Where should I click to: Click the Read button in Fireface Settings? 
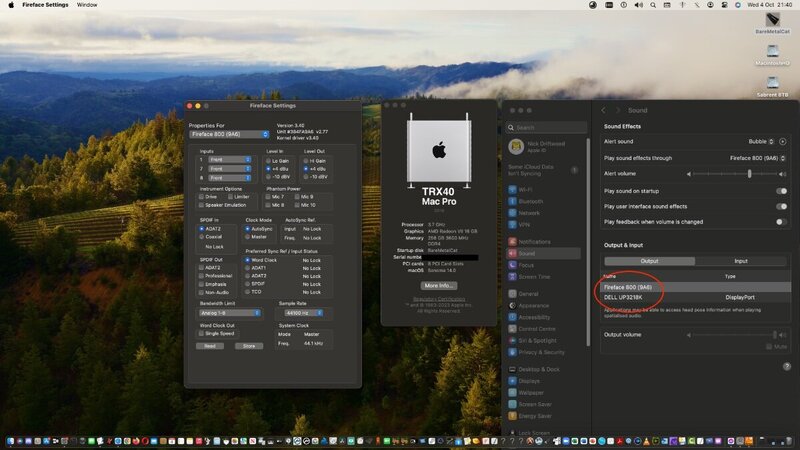click(x=210, y=346)
